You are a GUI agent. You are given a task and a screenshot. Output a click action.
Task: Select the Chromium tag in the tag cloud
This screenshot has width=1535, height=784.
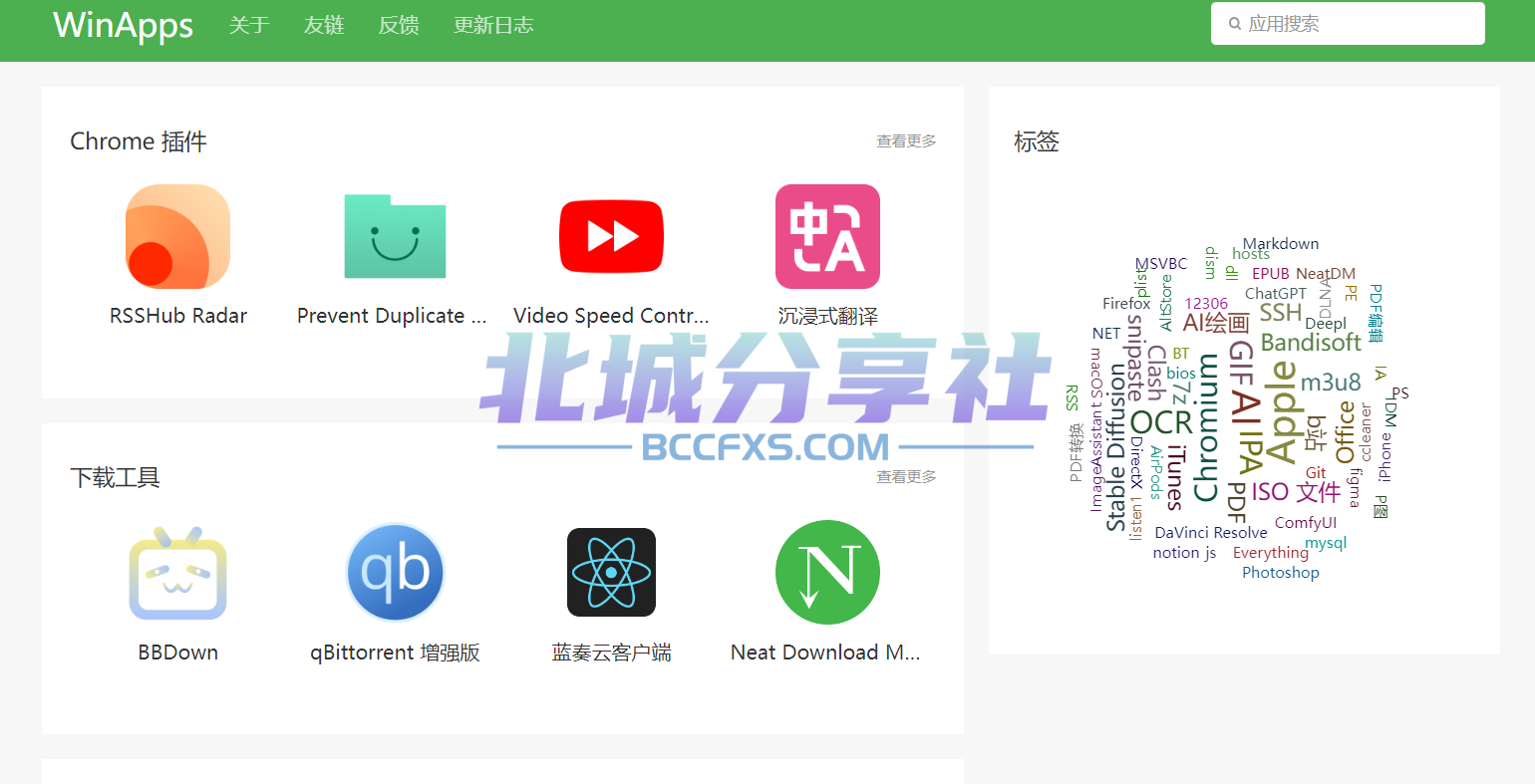pos(1206,428)
